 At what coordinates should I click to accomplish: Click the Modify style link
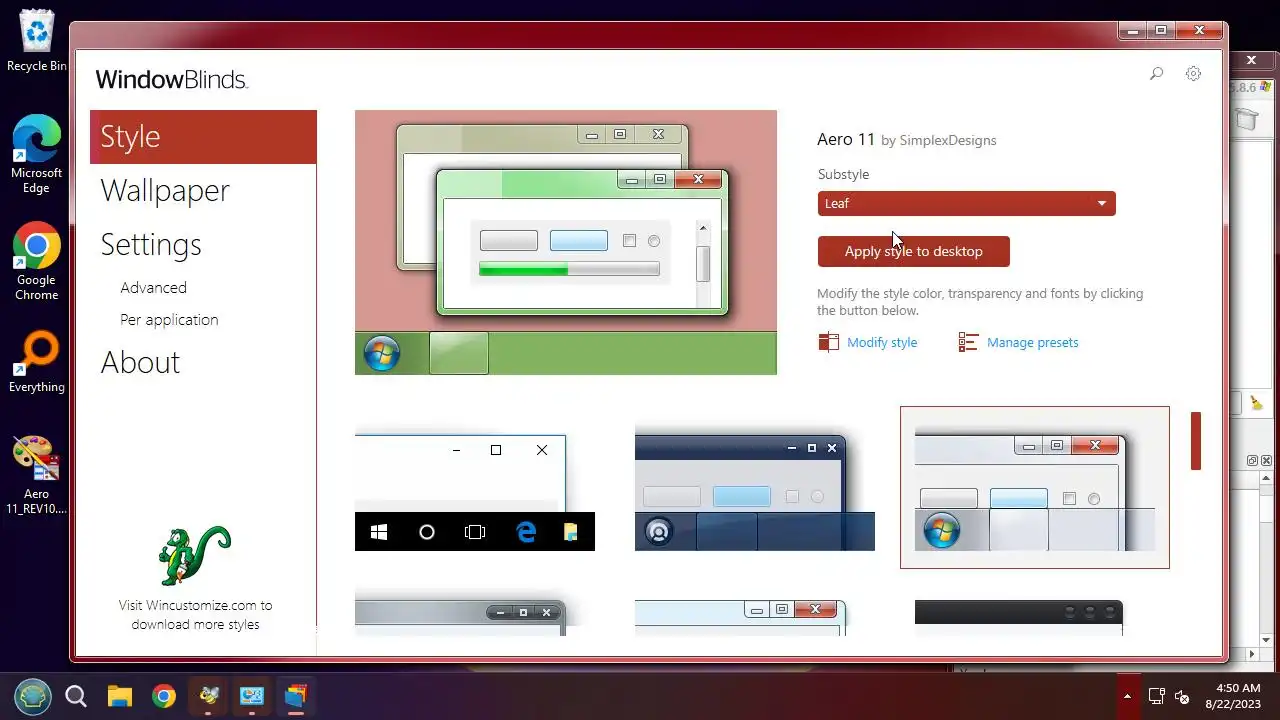(x=882, y=342)
